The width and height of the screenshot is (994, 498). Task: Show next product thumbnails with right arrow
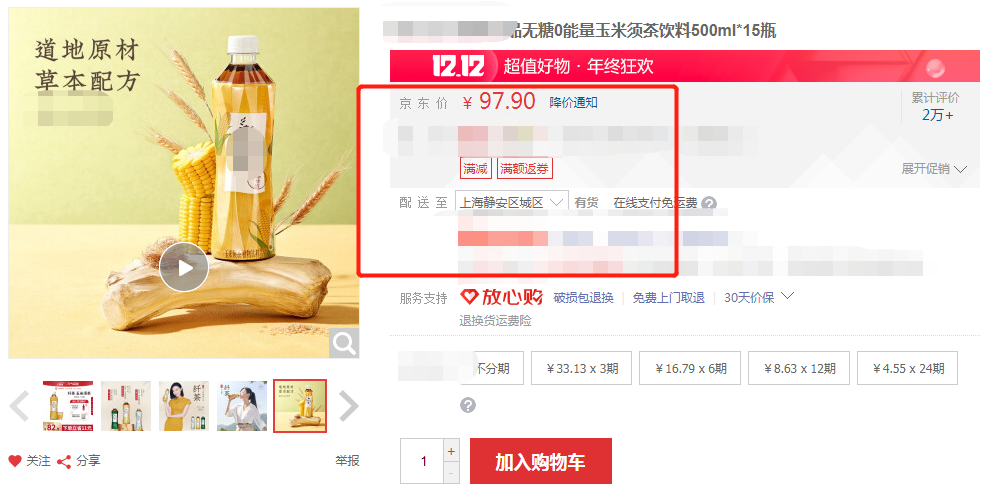pos(349,406)
